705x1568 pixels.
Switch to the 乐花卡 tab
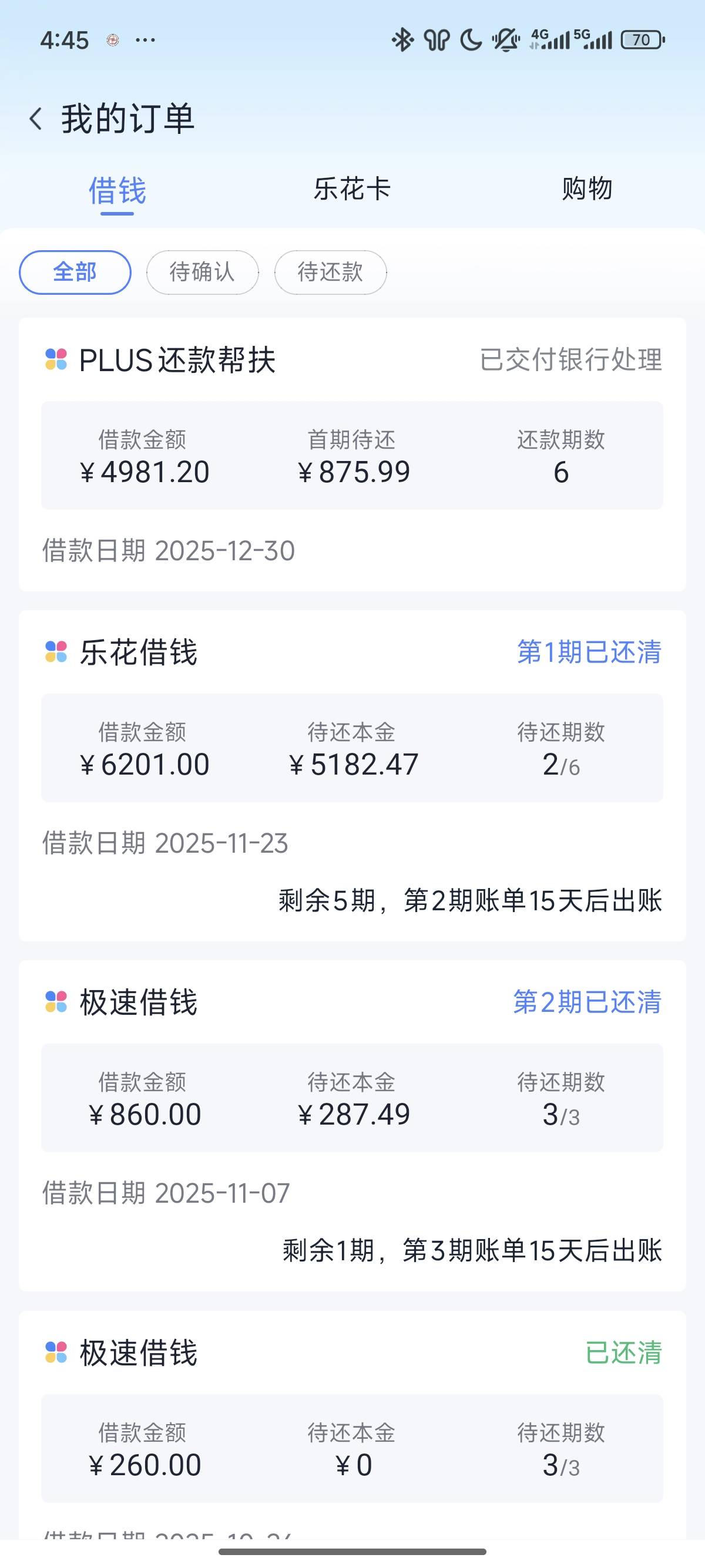[352, 189]
